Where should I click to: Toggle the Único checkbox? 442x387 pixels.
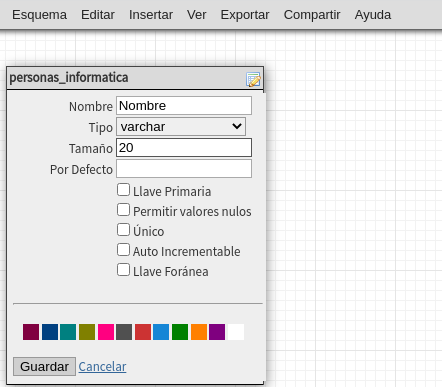tap(123, 230)
